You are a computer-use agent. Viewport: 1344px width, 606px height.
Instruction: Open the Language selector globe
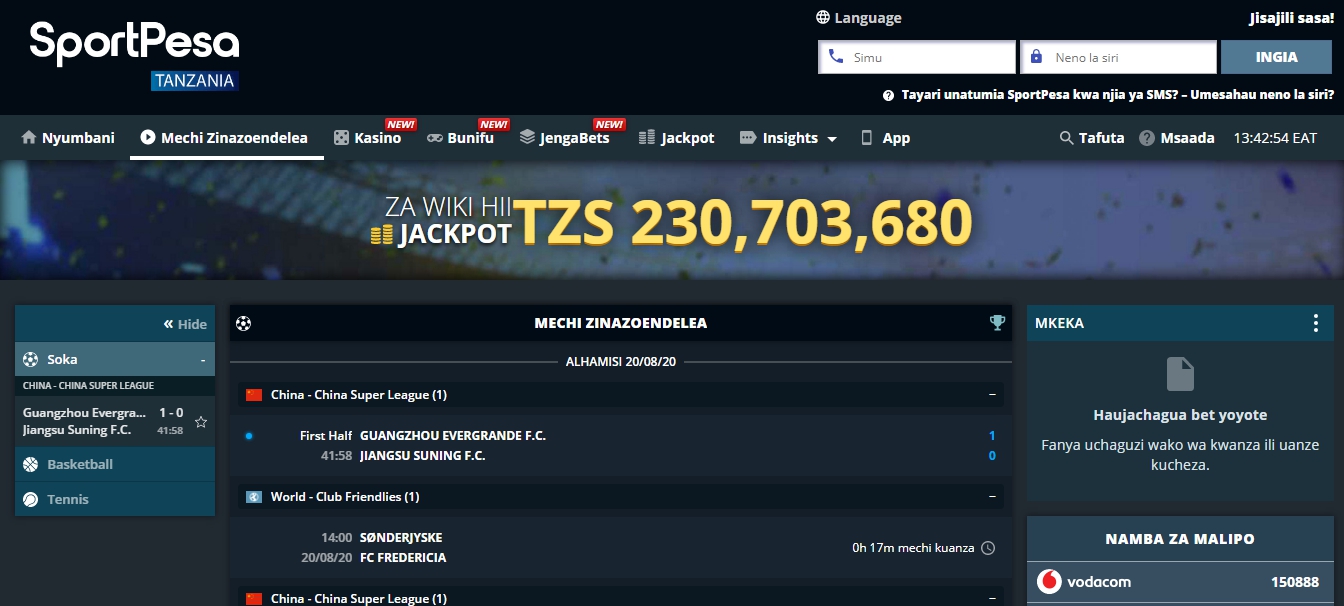click(823, 17)
